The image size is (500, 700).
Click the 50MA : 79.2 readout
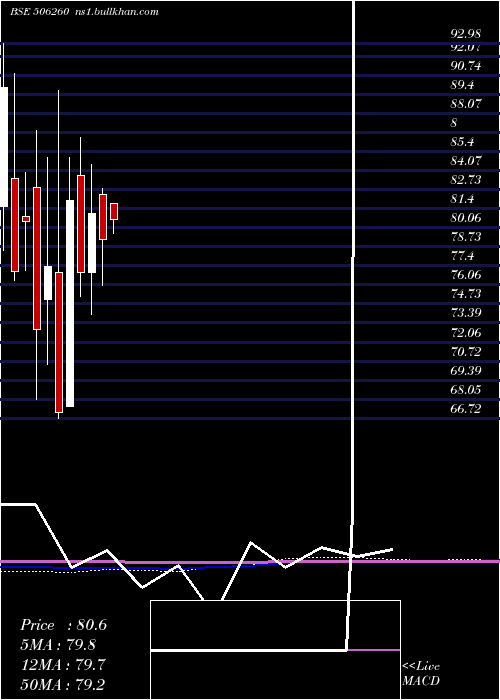(x=63, y=684)
